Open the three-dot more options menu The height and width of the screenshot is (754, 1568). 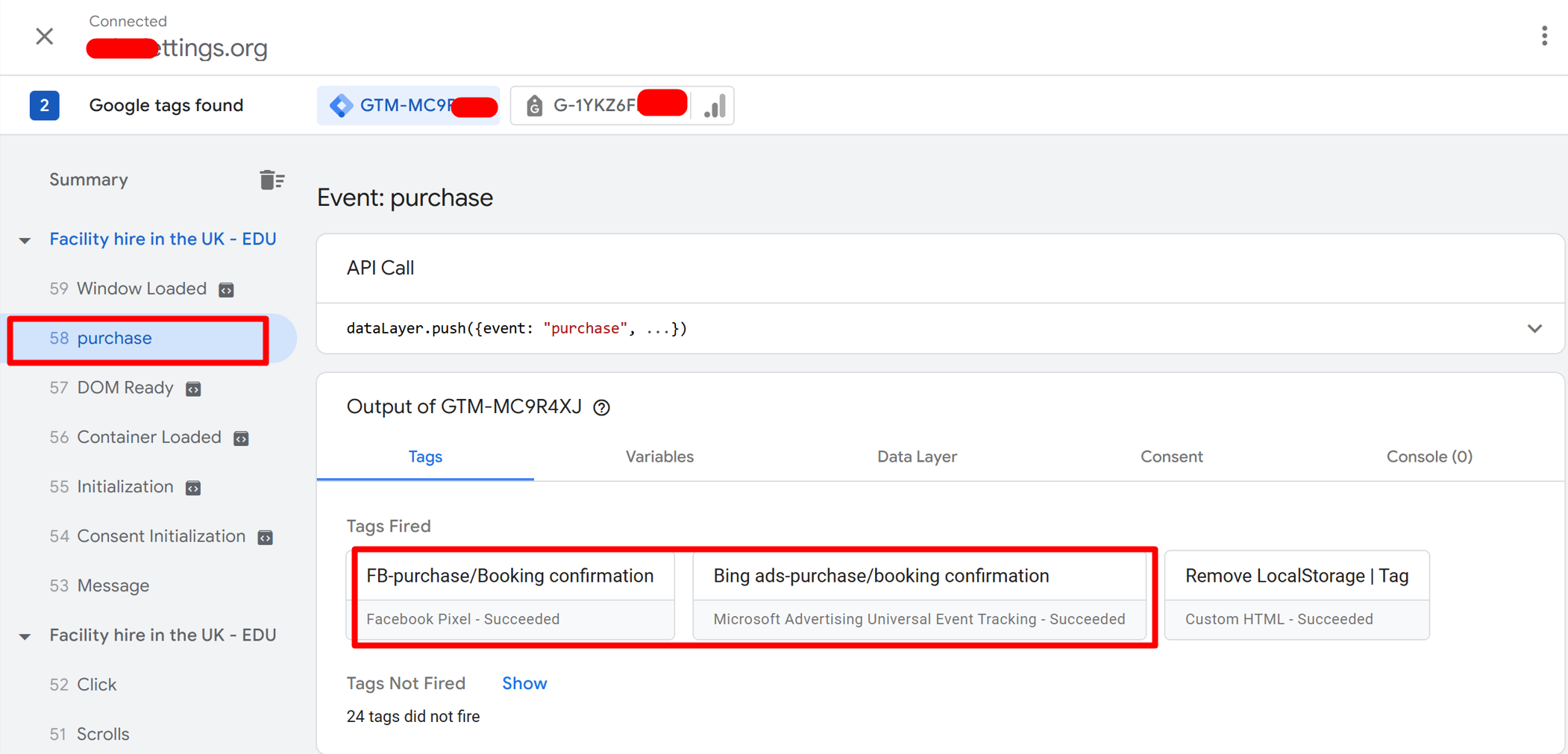(1543, 36)
